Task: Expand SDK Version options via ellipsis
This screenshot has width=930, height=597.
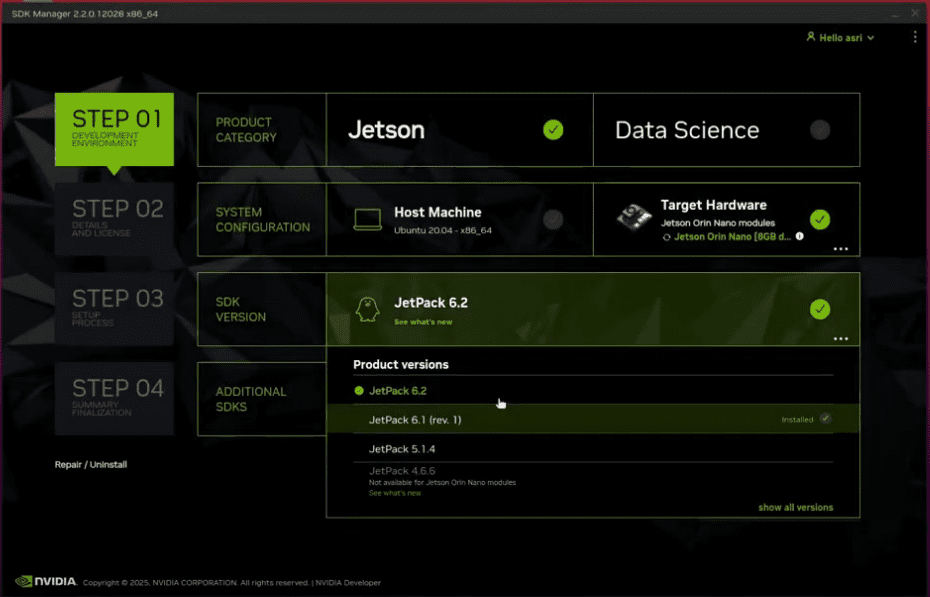Action: (842, 339)
